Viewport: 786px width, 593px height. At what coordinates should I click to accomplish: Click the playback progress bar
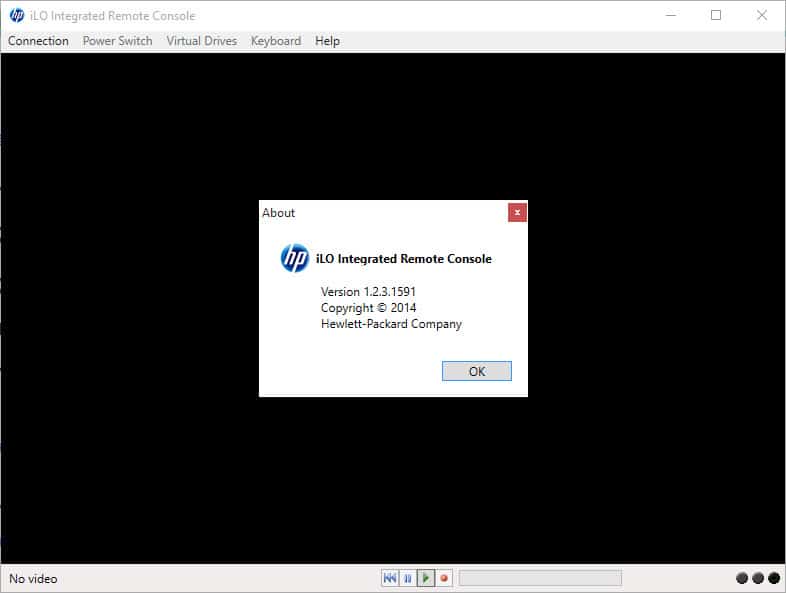(540, 578)
